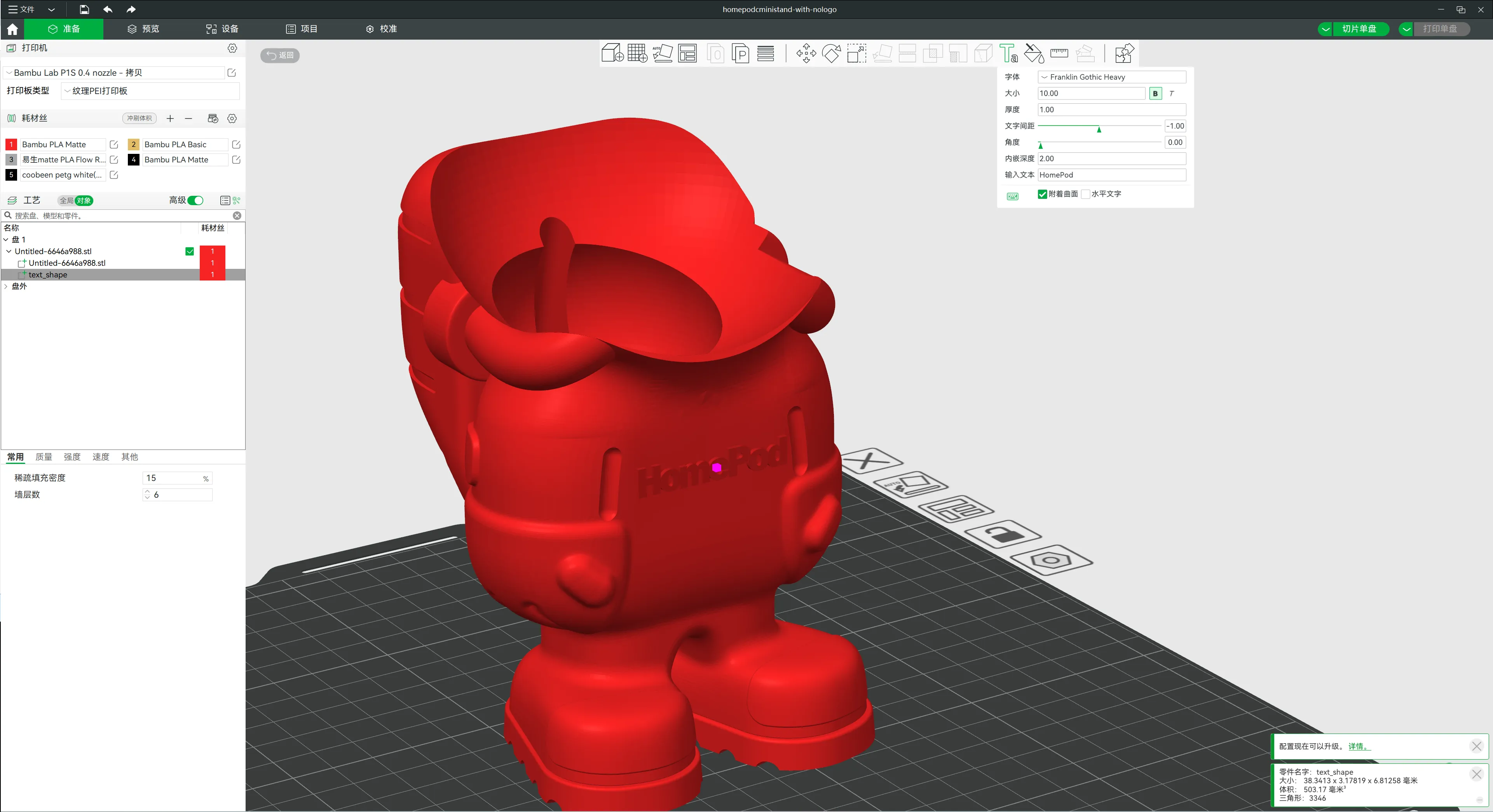Click the Arrange all objects icon
This screenshot has width=1493, height=812.
click(x=687, y=53)
